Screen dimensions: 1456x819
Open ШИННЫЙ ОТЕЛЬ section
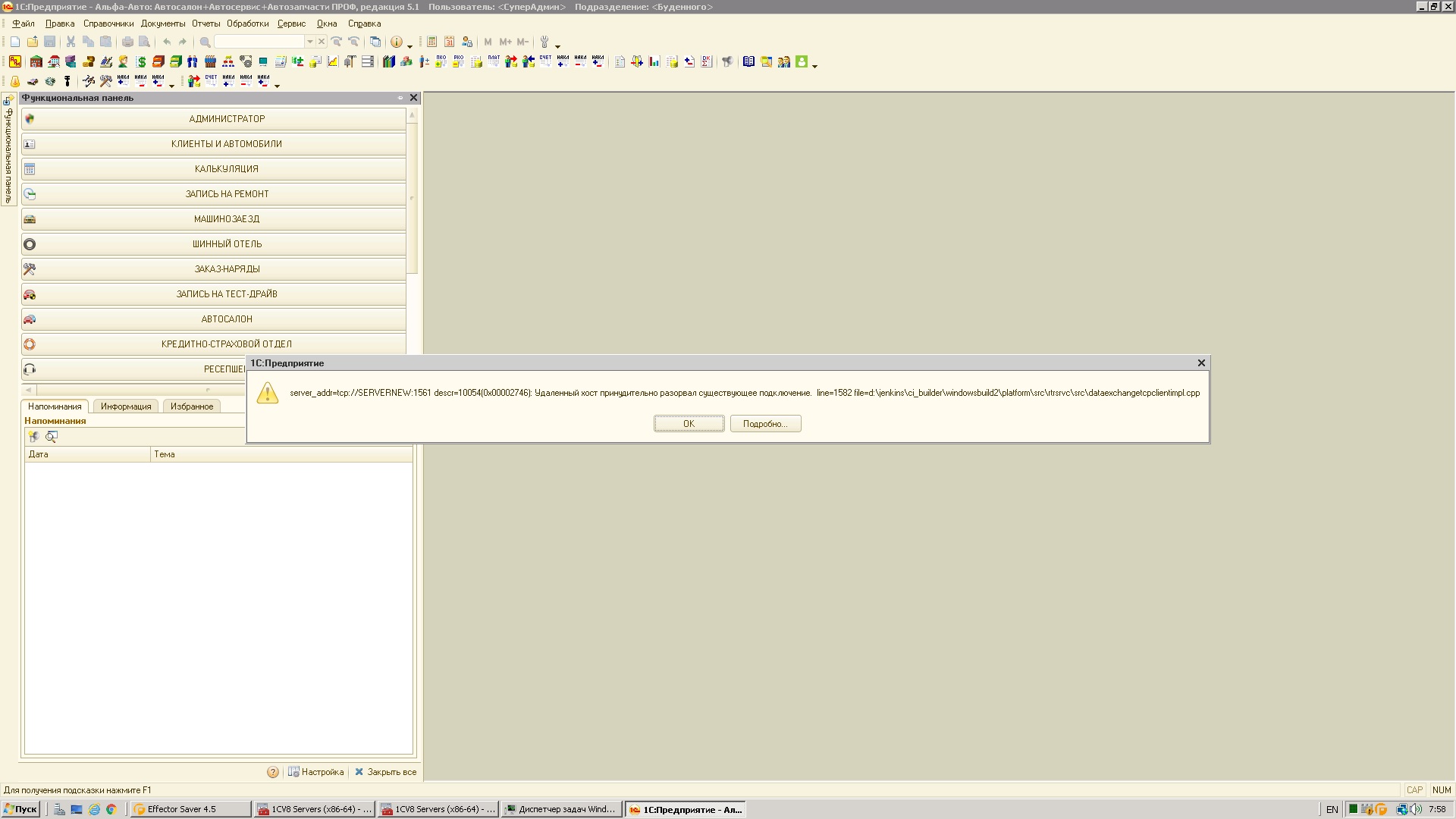click(x=214, y=244)
